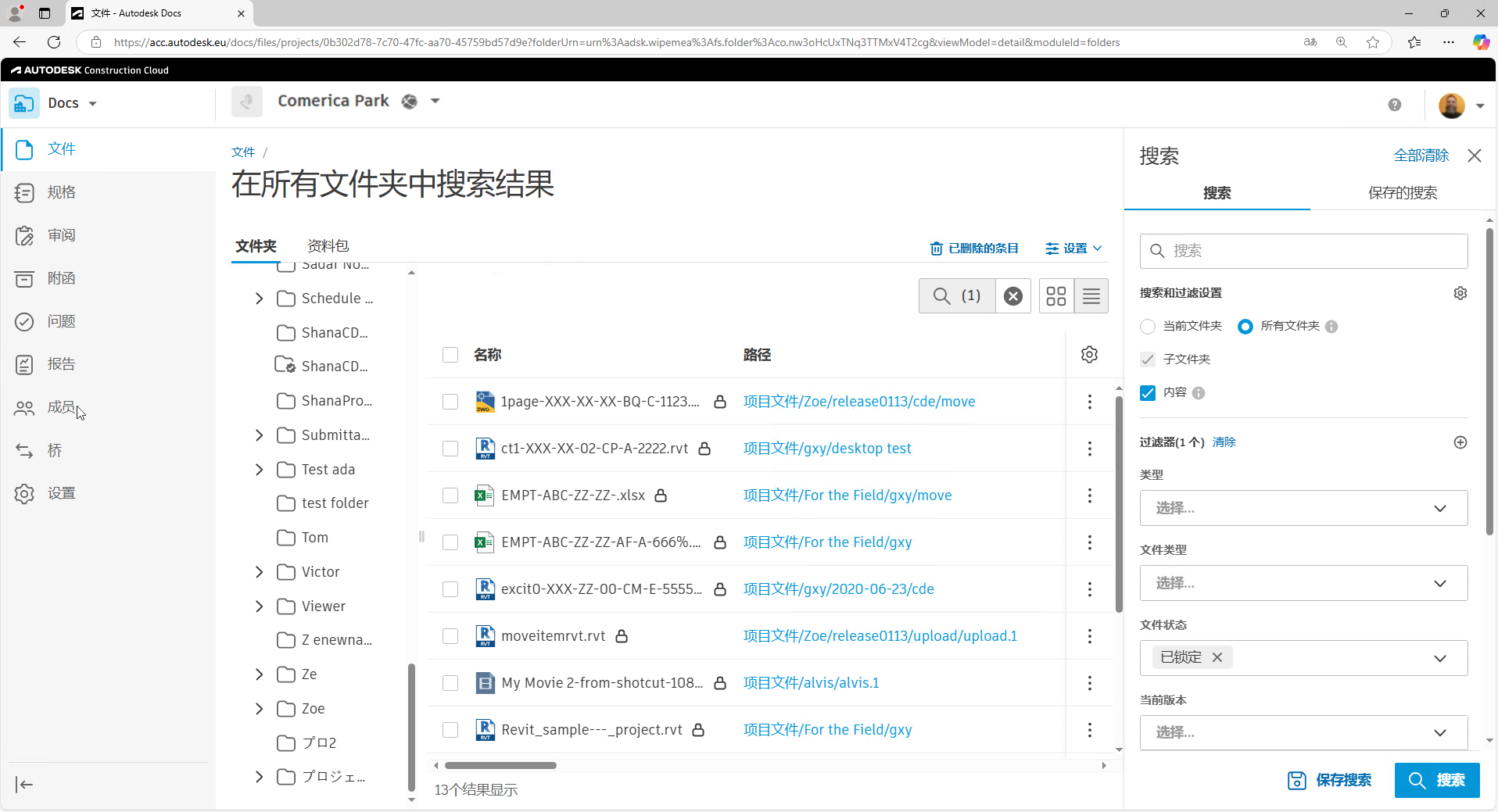This screenshot has height=812, width=1498.
Task: Open more actions for moveitemrvt.rvt
Action: tap(1090, 636)
